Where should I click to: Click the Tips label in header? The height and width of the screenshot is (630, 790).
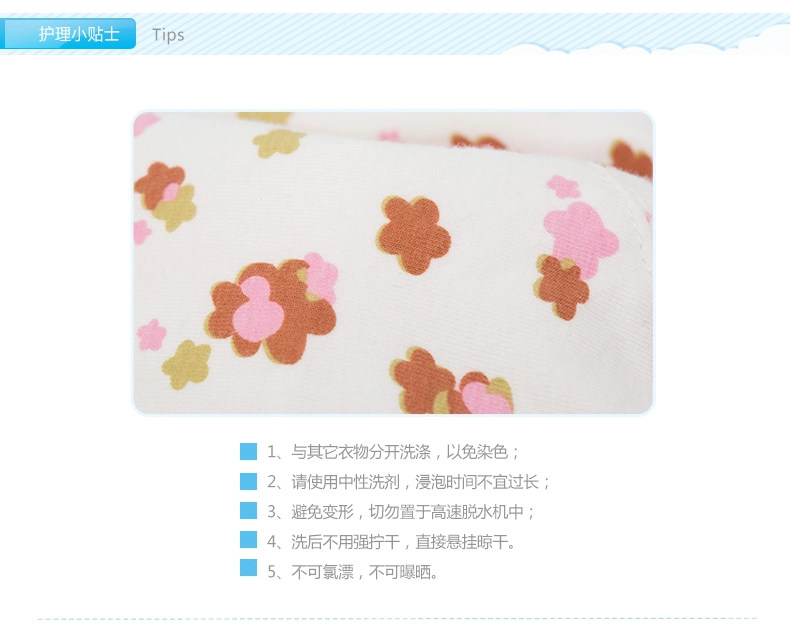pyautogui.click(x=168, y=35)
